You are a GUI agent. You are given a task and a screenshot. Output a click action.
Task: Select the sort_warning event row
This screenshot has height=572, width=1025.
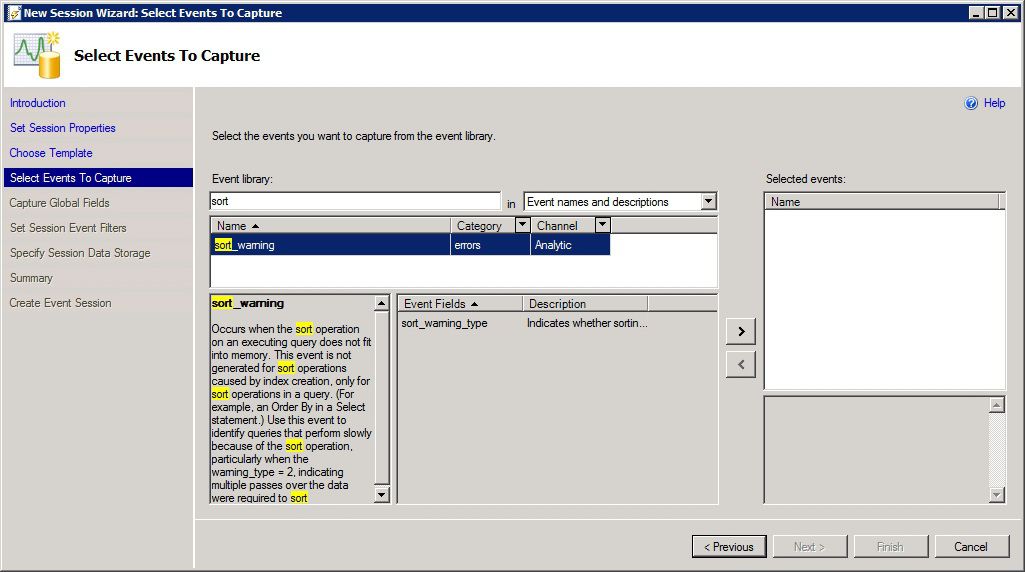click(x=410, y=245)
